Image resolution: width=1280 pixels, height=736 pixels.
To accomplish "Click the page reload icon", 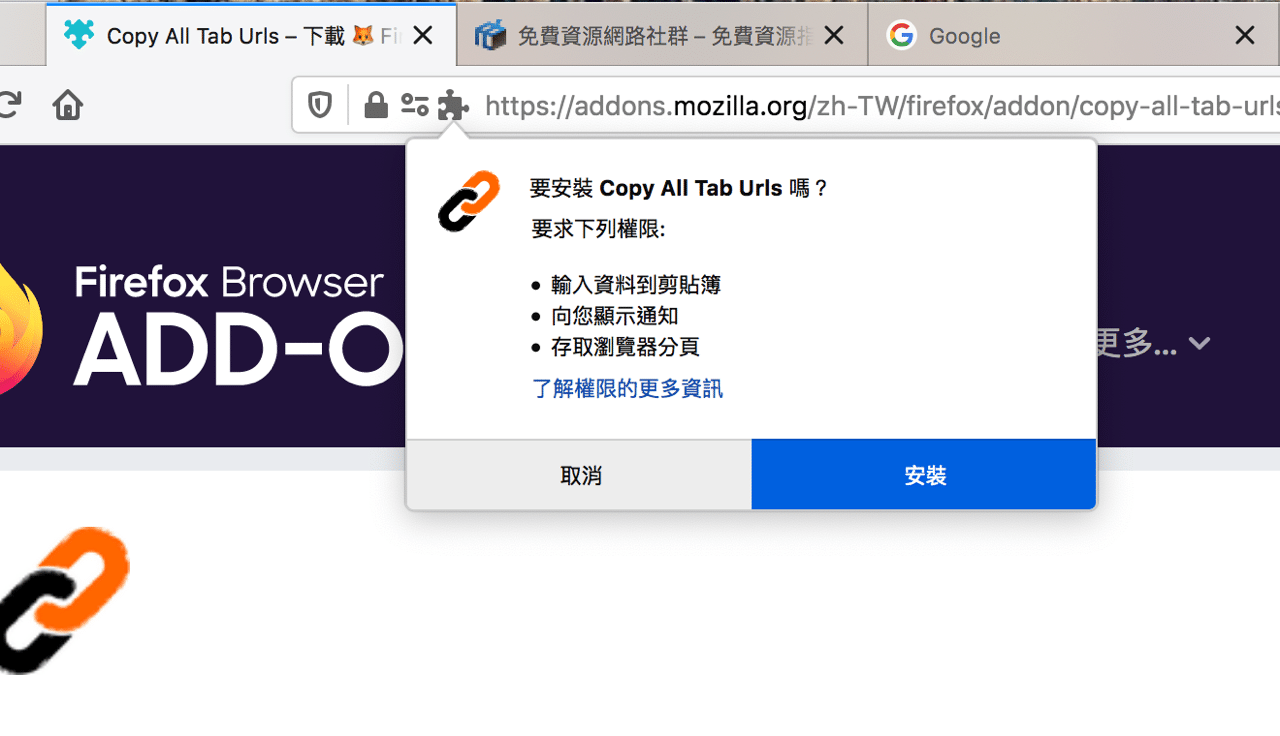I will (8, 104).
